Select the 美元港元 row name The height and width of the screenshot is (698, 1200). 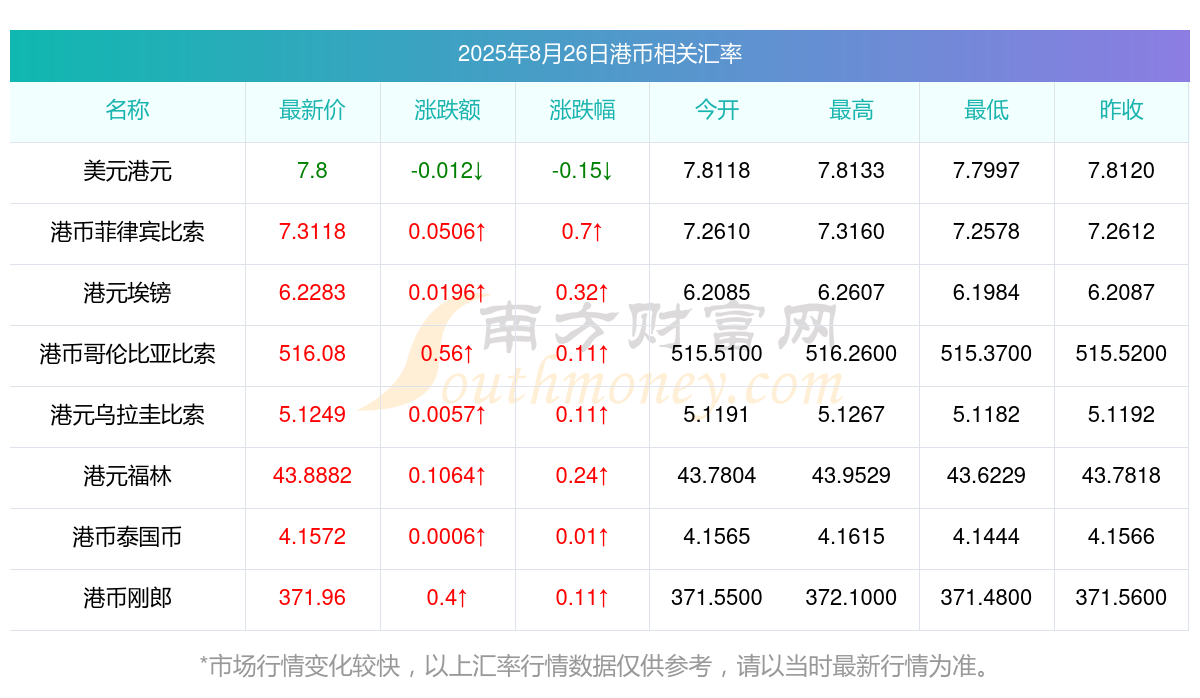(x=128, y=171)
